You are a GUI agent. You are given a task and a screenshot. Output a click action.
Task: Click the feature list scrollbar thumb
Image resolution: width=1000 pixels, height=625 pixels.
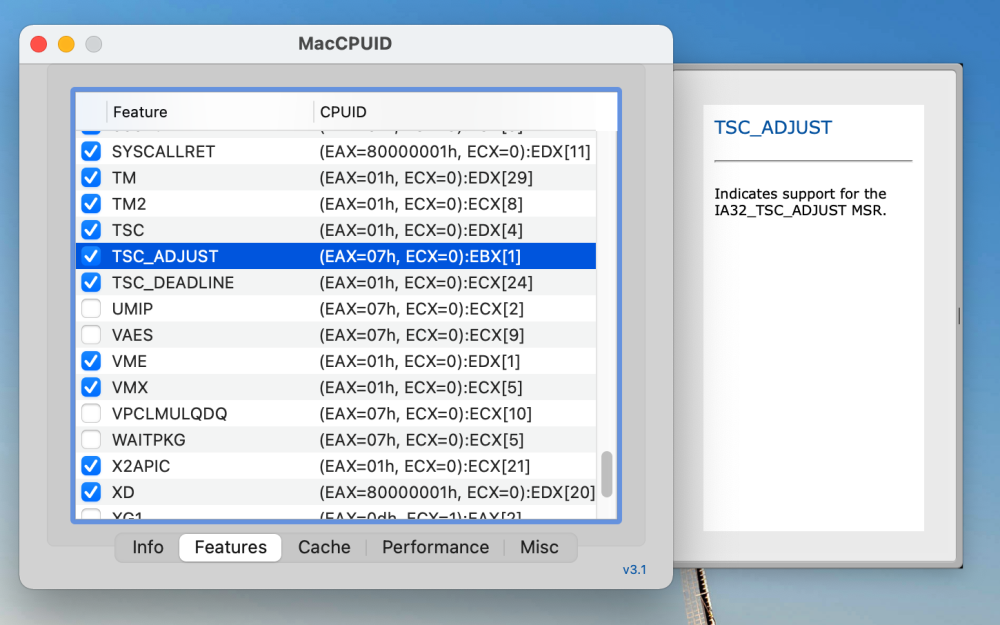click(607, 474)
